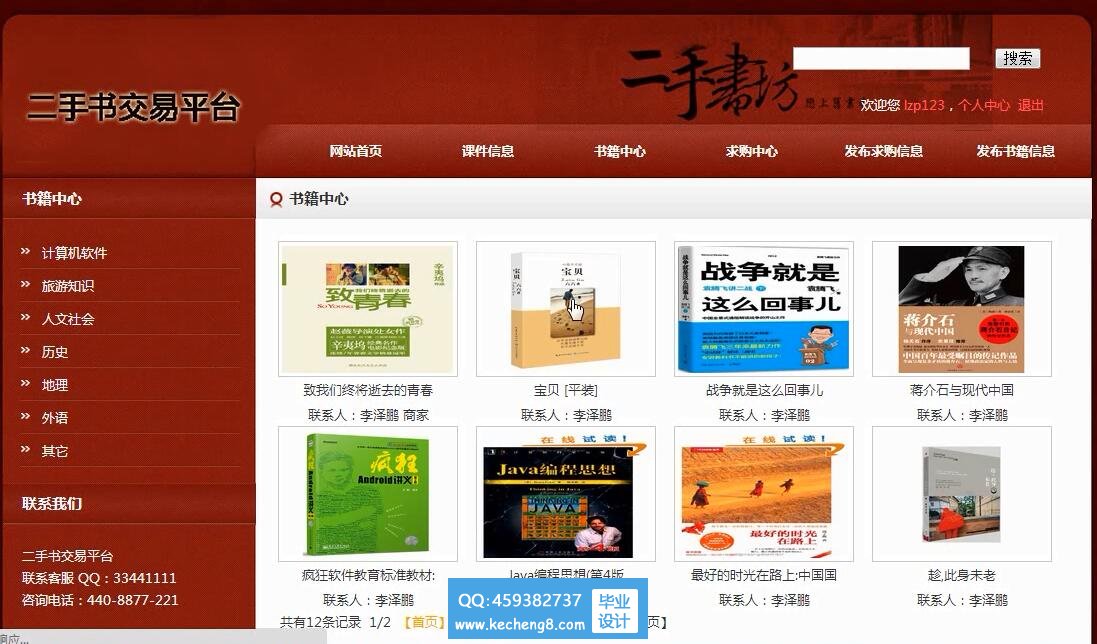Viewport: 1097px width, 644px height.
Task: Open 宝贝 book cover thumbnail
Action: 566,309
